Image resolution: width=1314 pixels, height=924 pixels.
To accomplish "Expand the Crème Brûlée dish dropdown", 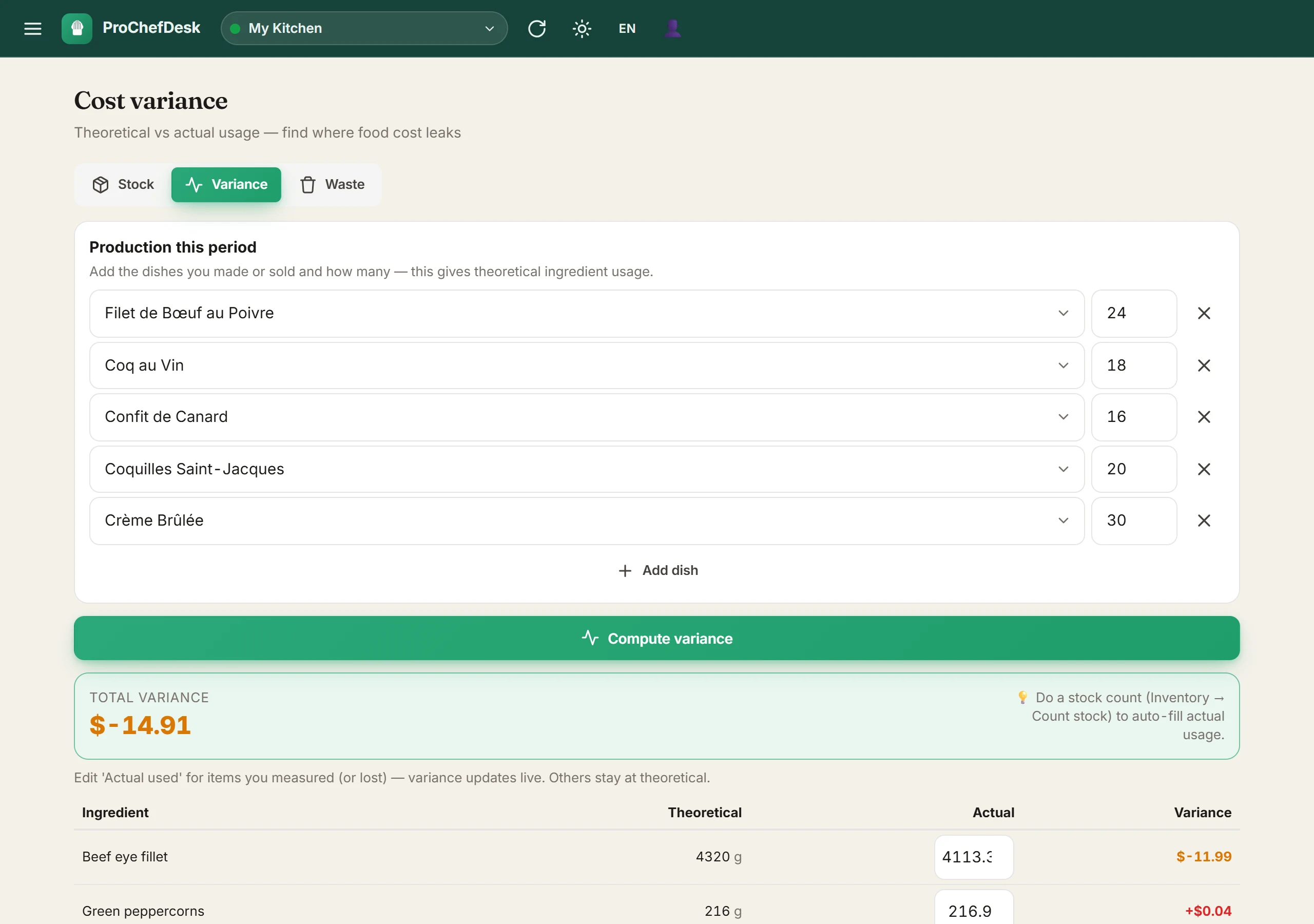I will click(x=587, y=521).
